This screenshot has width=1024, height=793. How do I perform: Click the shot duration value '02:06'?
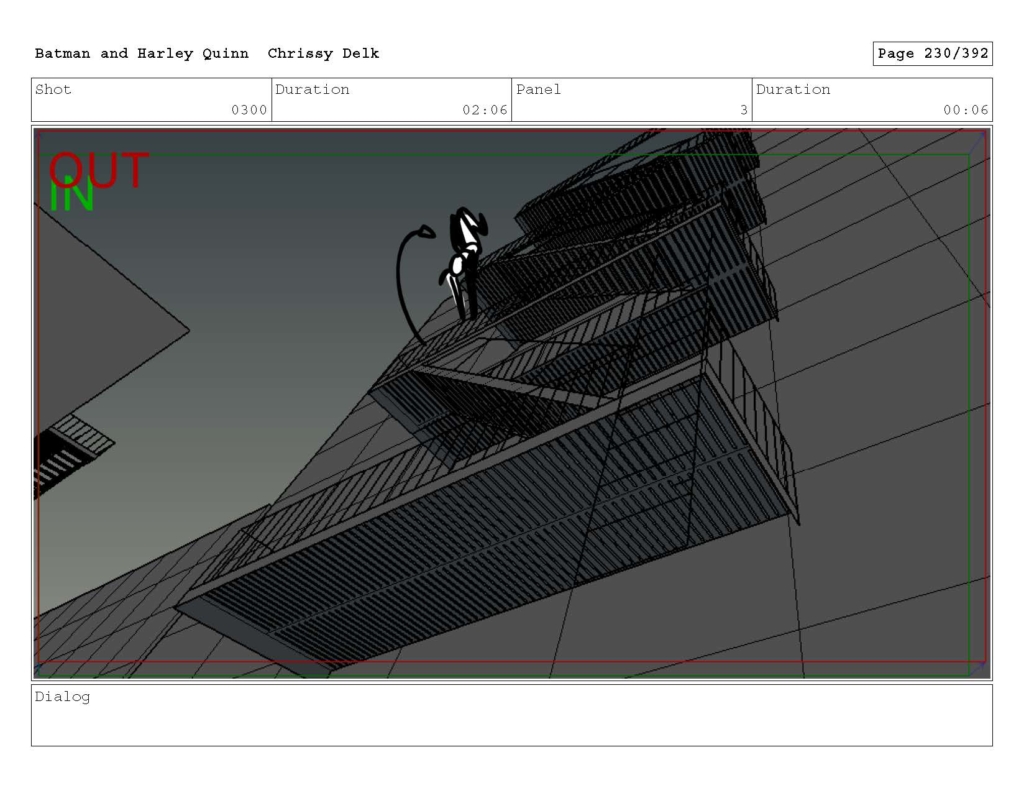click(485, 110)
